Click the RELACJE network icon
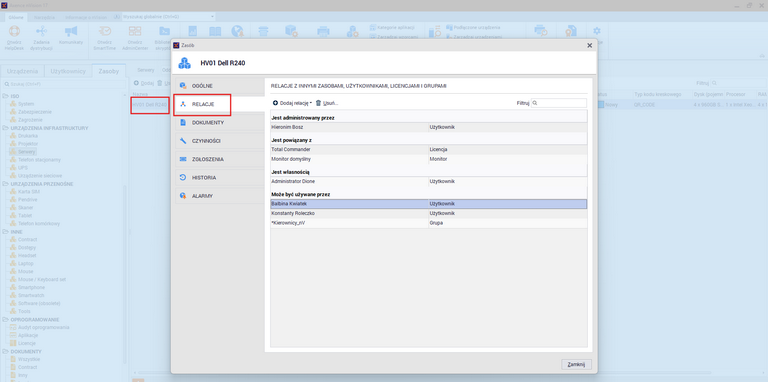Viewport: 768px width, 382px height. point(183,104)
